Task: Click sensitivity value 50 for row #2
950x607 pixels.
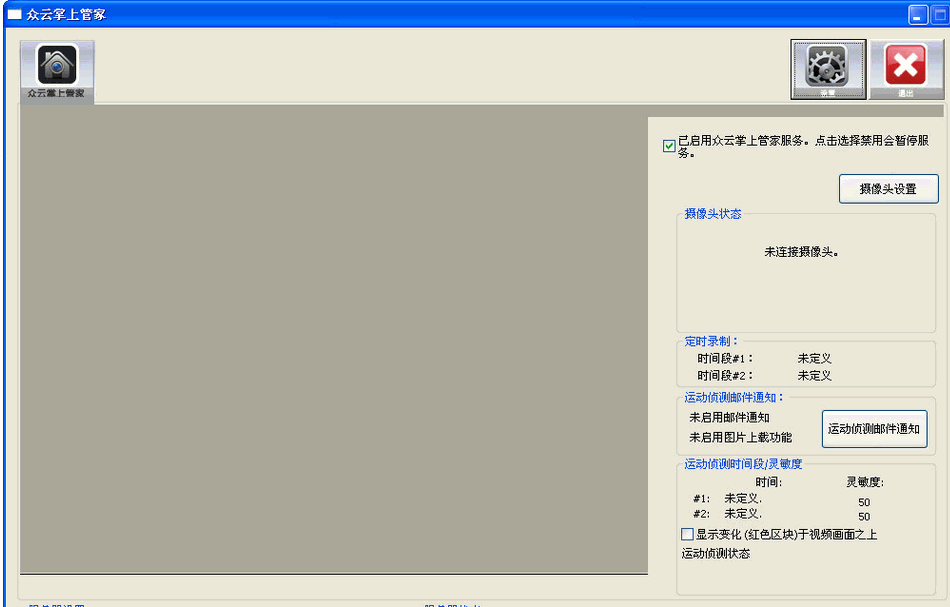Action: (x=864, y=517)
